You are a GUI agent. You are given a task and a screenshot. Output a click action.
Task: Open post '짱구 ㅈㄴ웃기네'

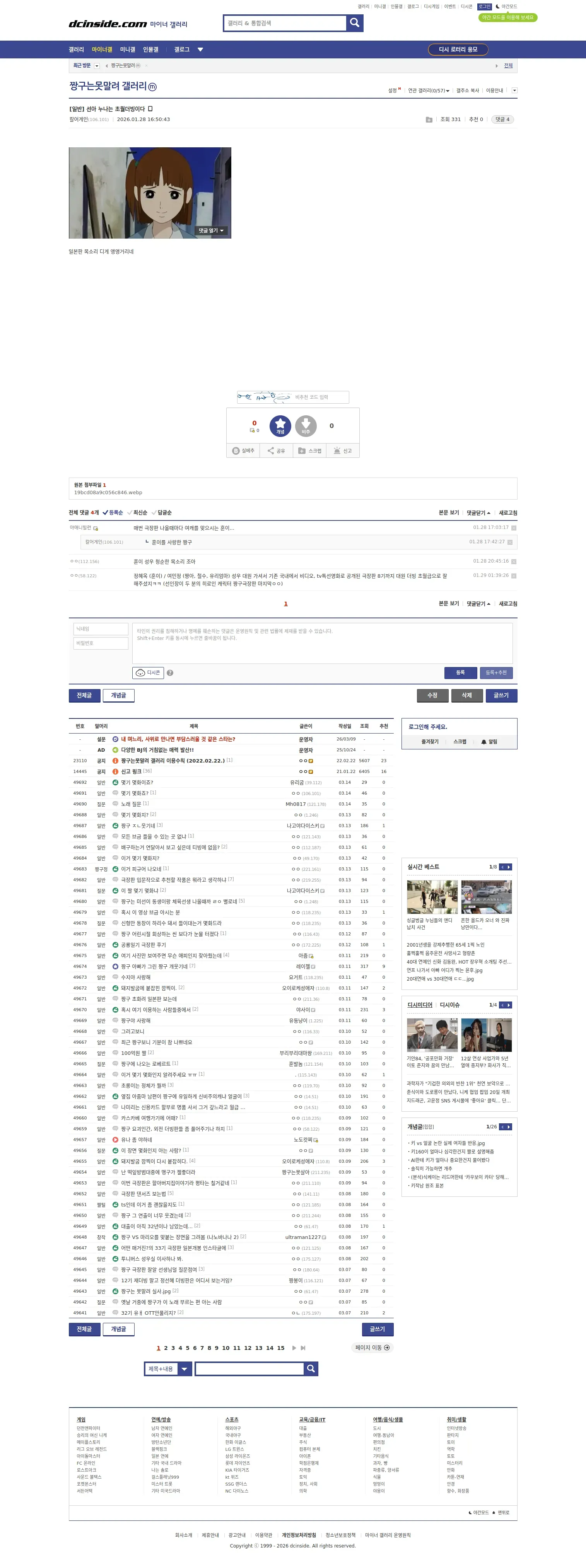pyautogui.click(x=138, y=826)
